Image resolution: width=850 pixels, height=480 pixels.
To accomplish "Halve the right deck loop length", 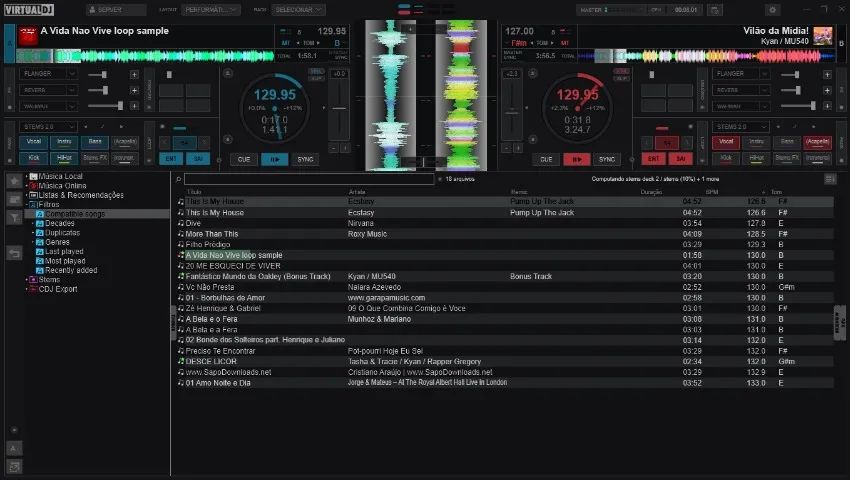I will [647, 143].
